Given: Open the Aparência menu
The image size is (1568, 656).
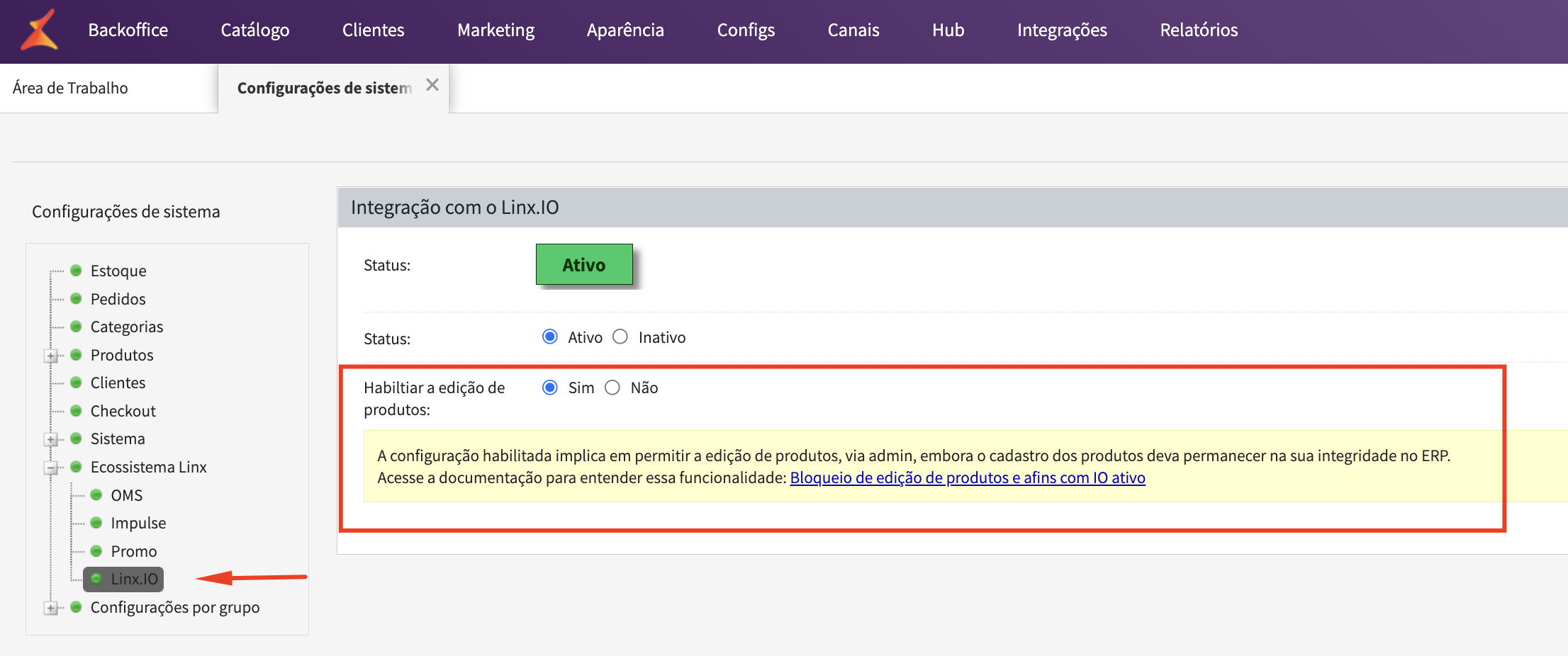Looking at the screenshot, I should (625, 30).
